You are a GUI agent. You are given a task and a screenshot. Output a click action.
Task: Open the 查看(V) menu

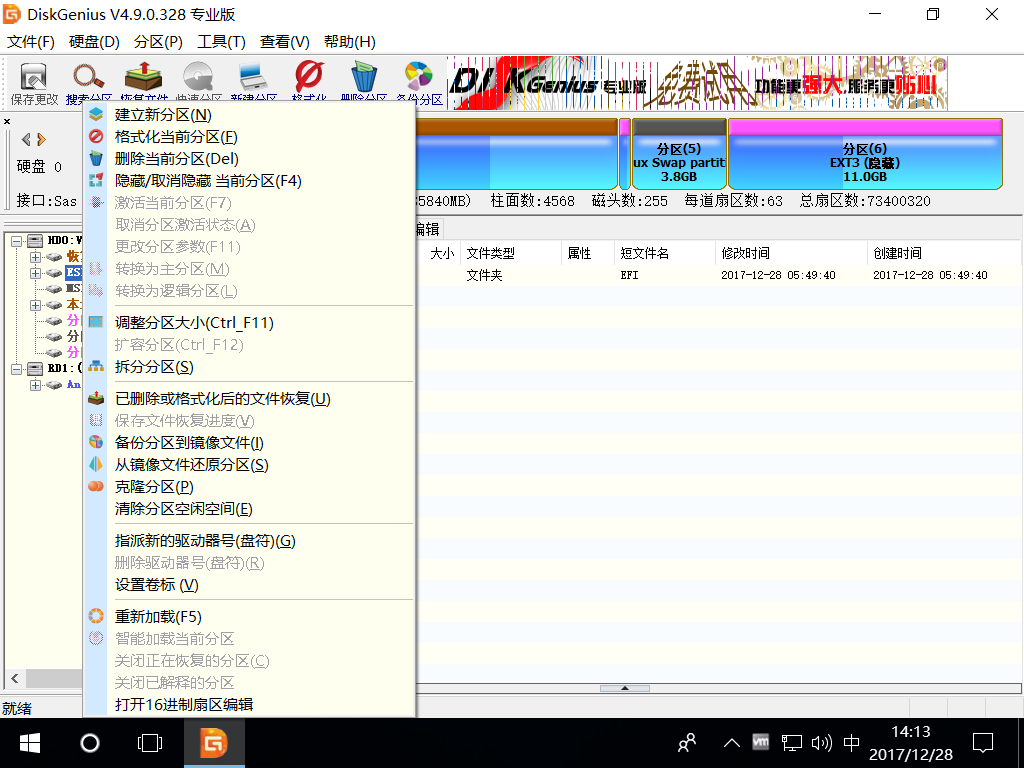tap(285, 42)
